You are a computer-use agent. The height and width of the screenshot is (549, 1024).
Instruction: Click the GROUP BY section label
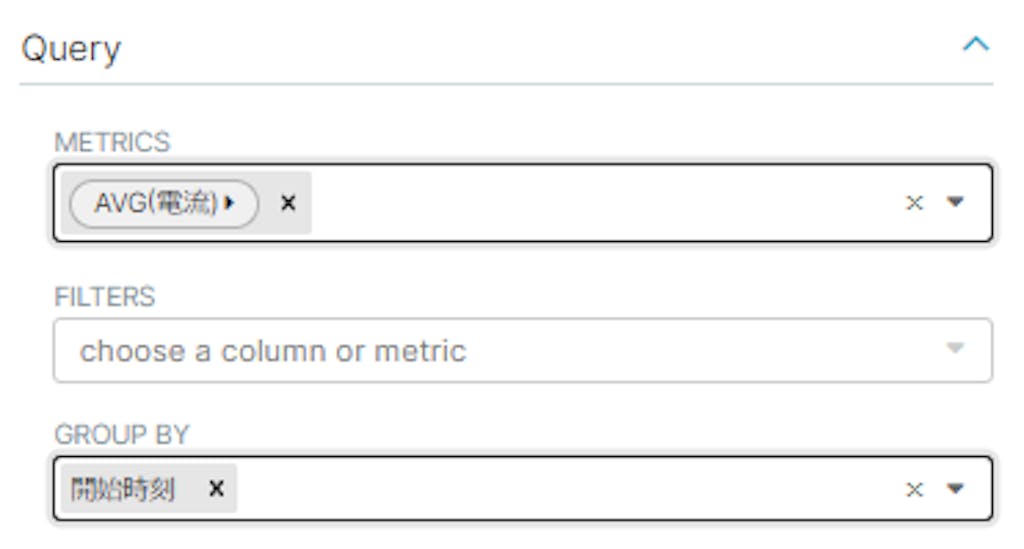[121, 435]
